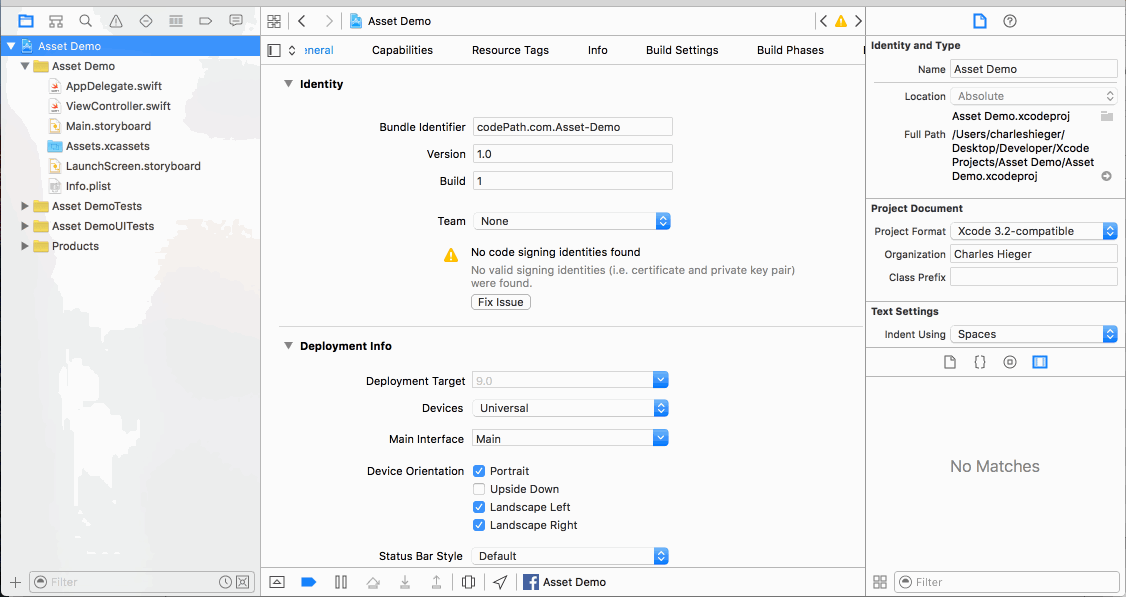Open the Devices Universal dropdown
Viewport: 1126px width, 597px height.
pos(570,408)
